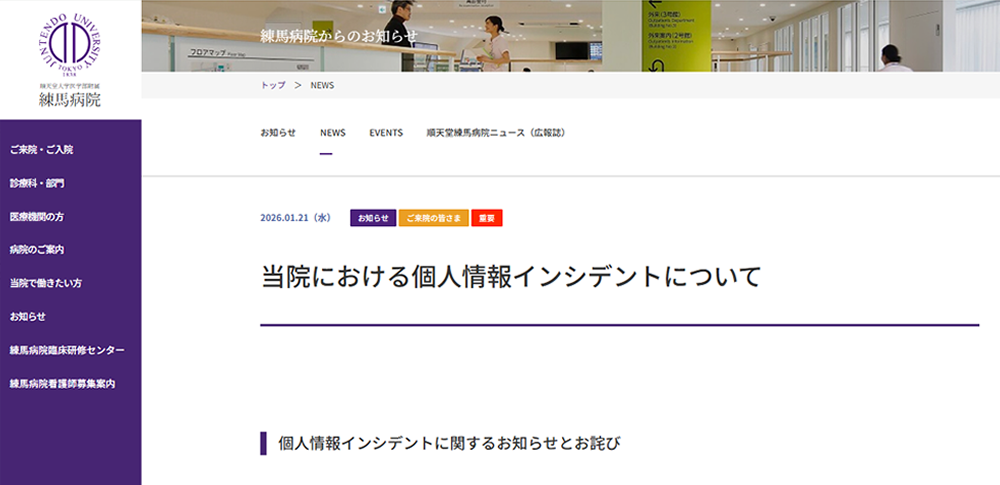Click the purple お知らせ category tag
Viewport: 1000px width, 485px height.
[373, 218]
